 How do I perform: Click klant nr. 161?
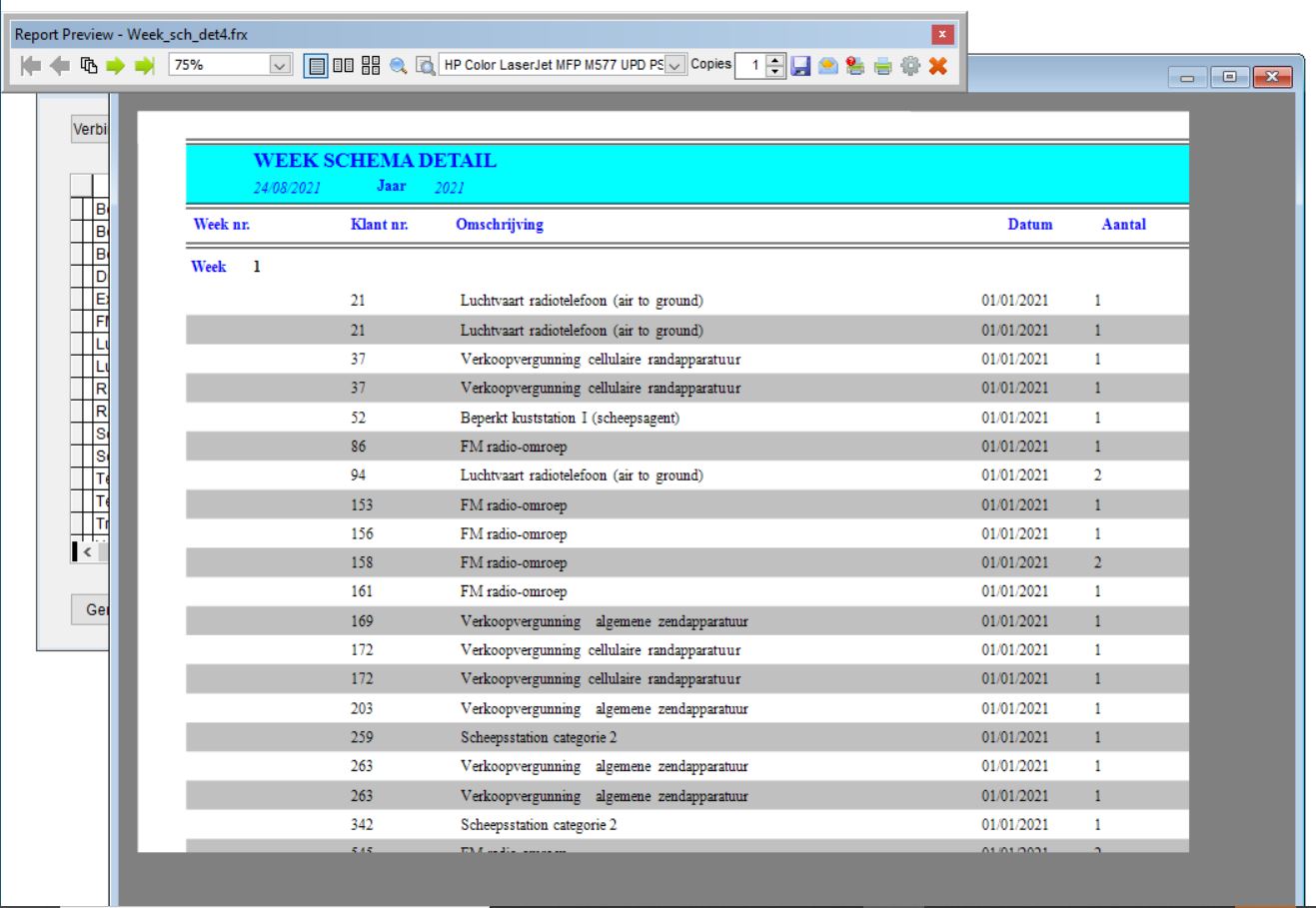click(362, 591)
